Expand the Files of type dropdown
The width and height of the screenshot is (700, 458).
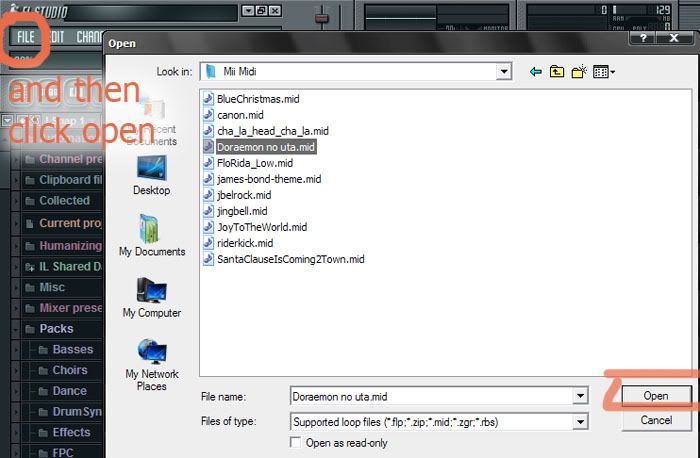pos(580,421)
